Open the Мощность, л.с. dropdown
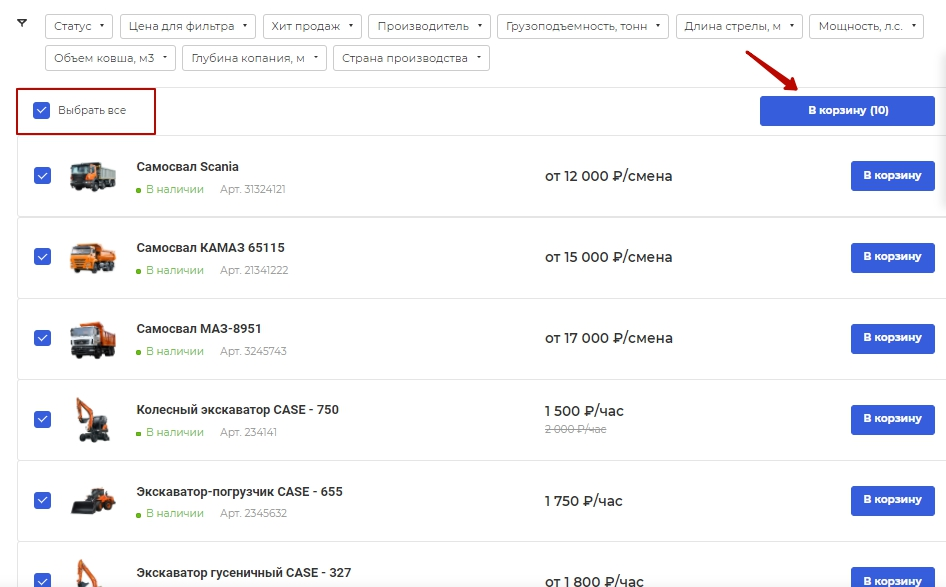Image resolution: width=946 pixels, height=587 pixels. tap(866, 27)
